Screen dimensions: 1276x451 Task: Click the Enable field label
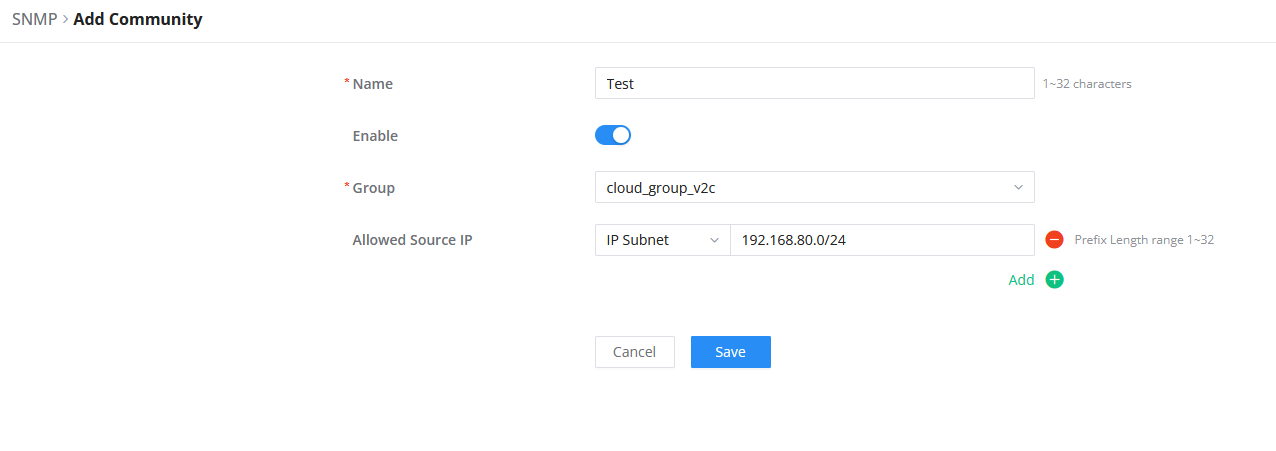[x=375, y=136]
